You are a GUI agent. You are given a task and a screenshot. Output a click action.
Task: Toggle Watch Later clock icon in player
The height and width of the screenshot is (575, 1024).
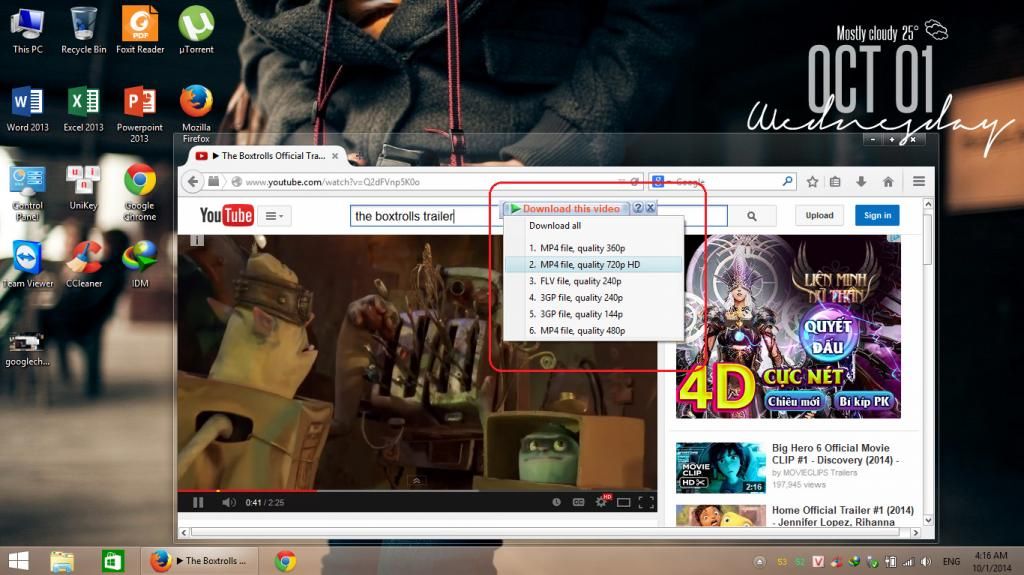pos(556,502)
